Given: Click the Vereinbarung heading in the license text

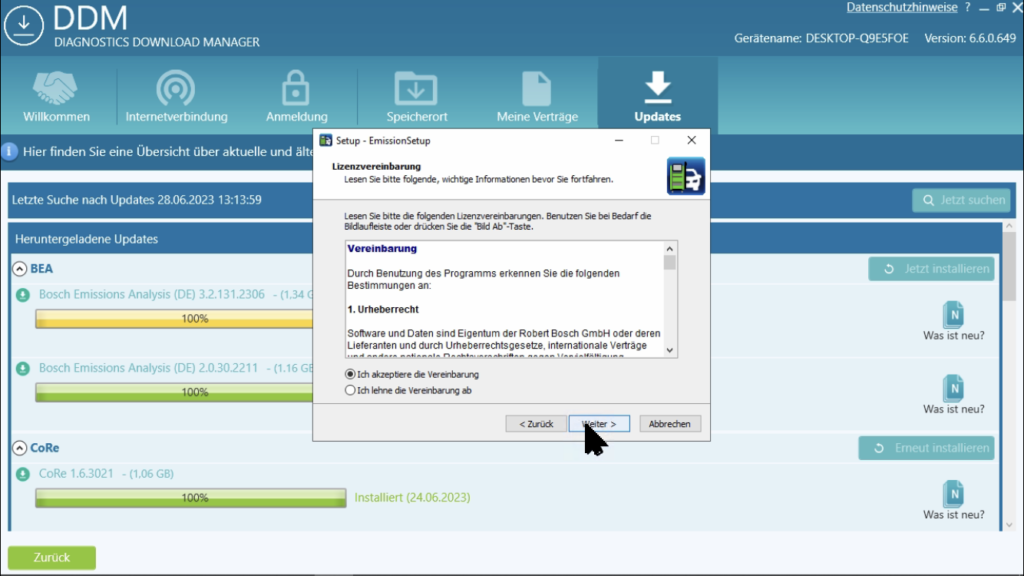Looking at the screenshot, I should (x=382, y=249).
